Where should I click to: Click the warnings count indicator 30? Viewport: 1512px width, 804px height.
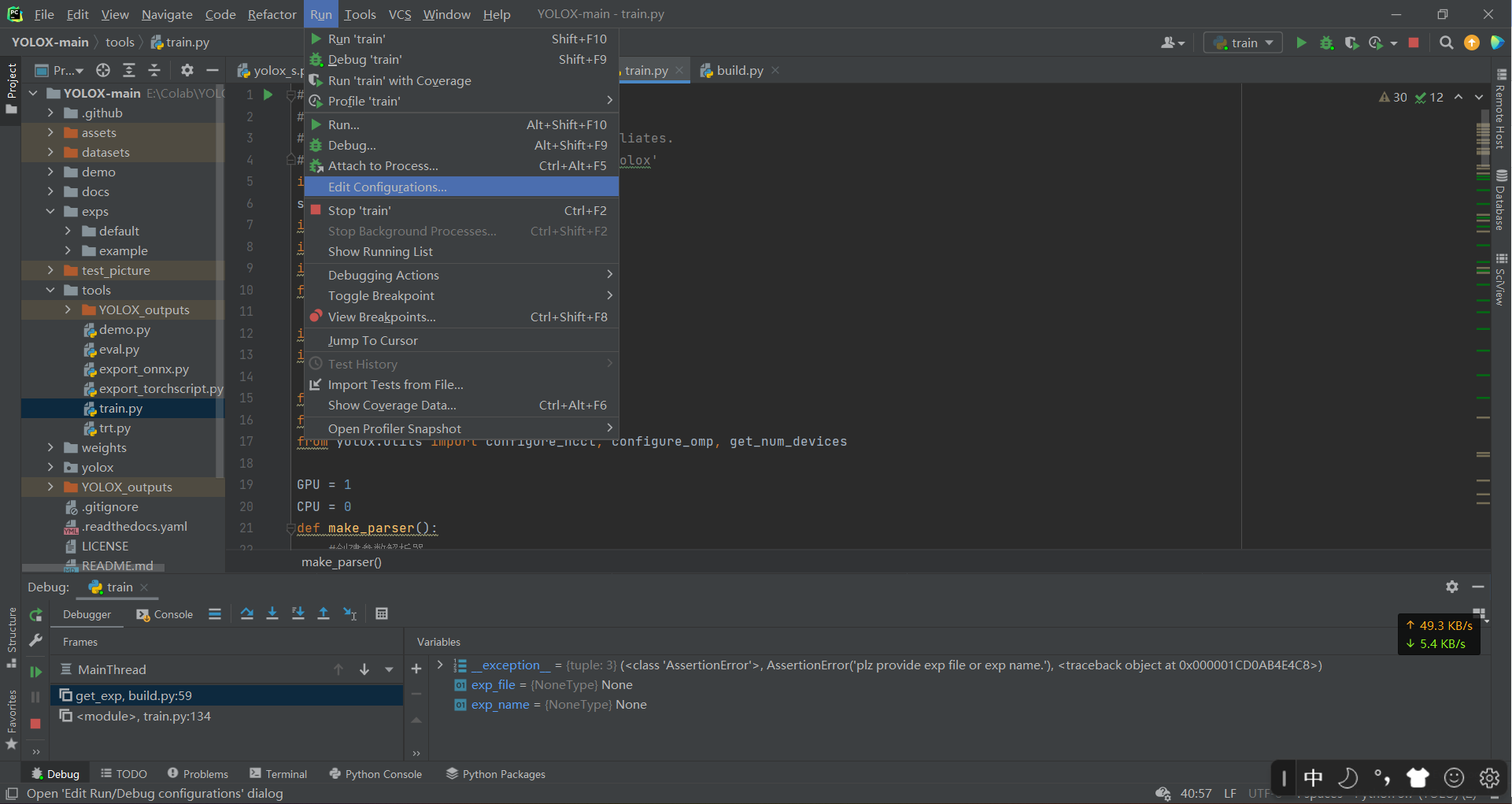point(1393,97)
